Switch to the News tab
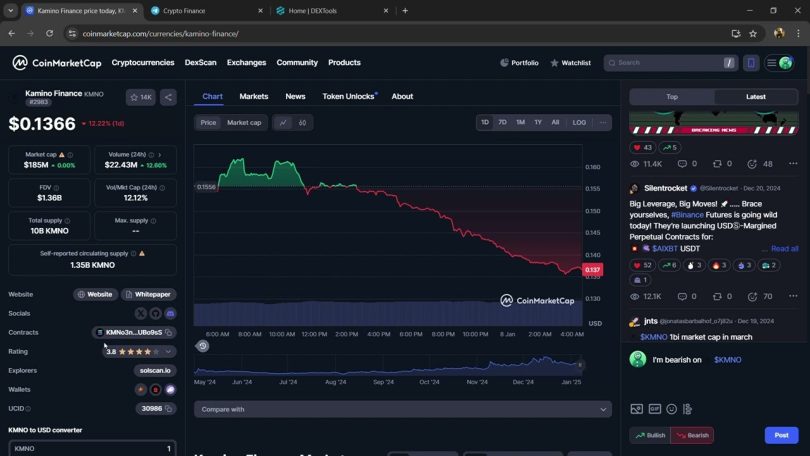This screenshot has width=810, height=456. (x=295, y=97)
